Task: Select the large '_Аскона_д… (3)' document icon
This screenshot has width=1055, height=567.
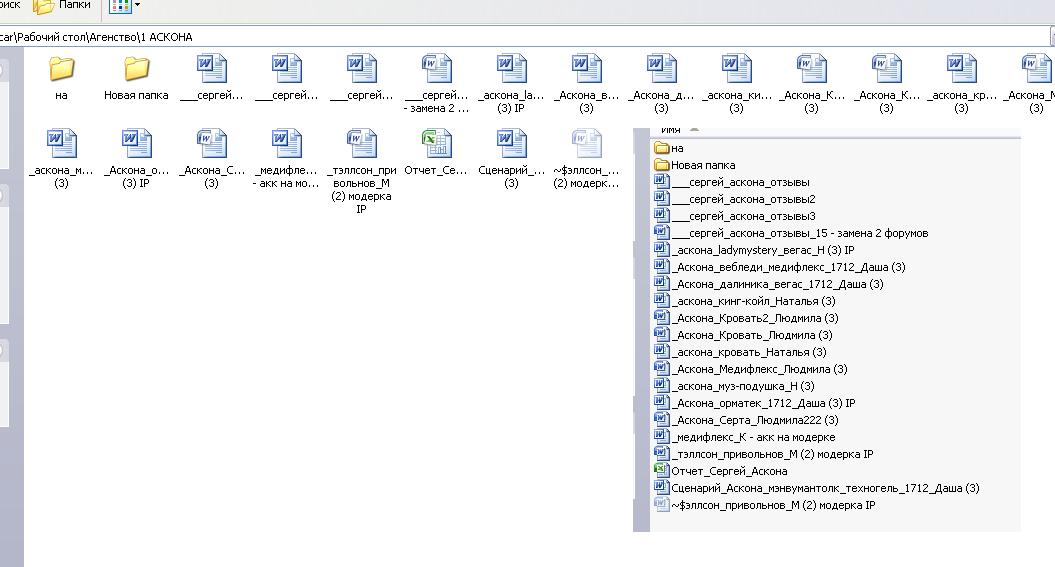Action: coord(661,69)
